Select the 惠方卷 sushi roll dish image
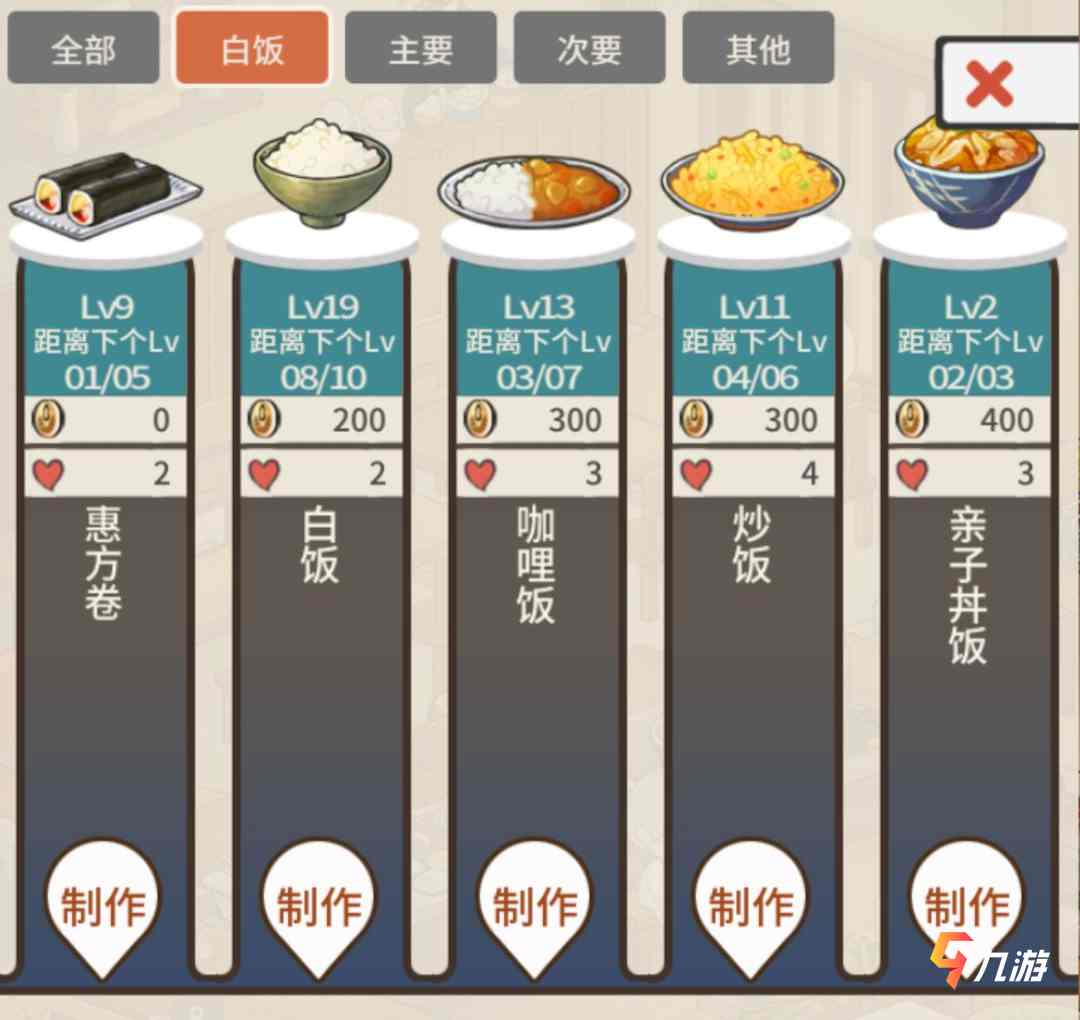 tap(105, 195)
